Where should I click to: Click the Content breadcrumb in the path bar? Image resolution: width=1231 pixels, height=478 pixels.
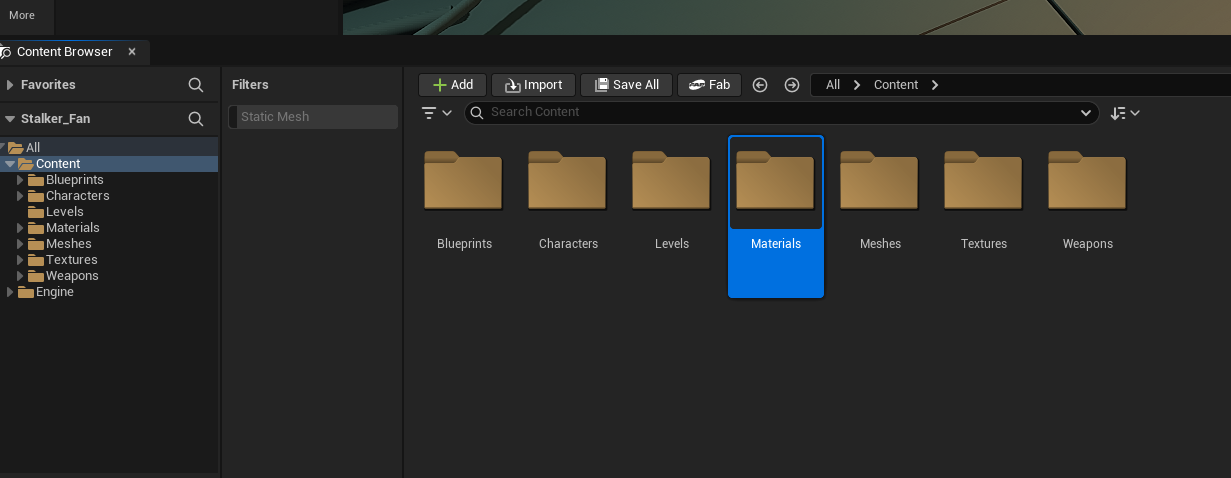896,85
